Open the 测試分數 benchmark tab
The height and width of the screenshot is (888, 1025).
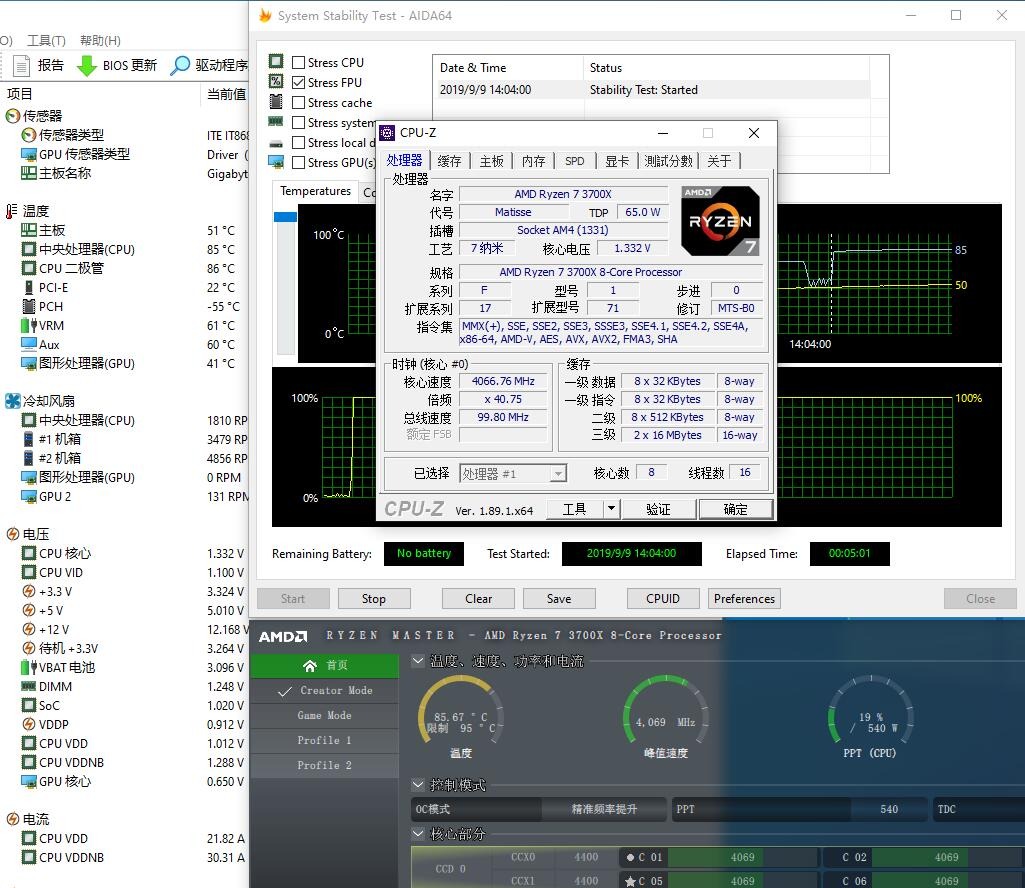[x=668, y=161]
